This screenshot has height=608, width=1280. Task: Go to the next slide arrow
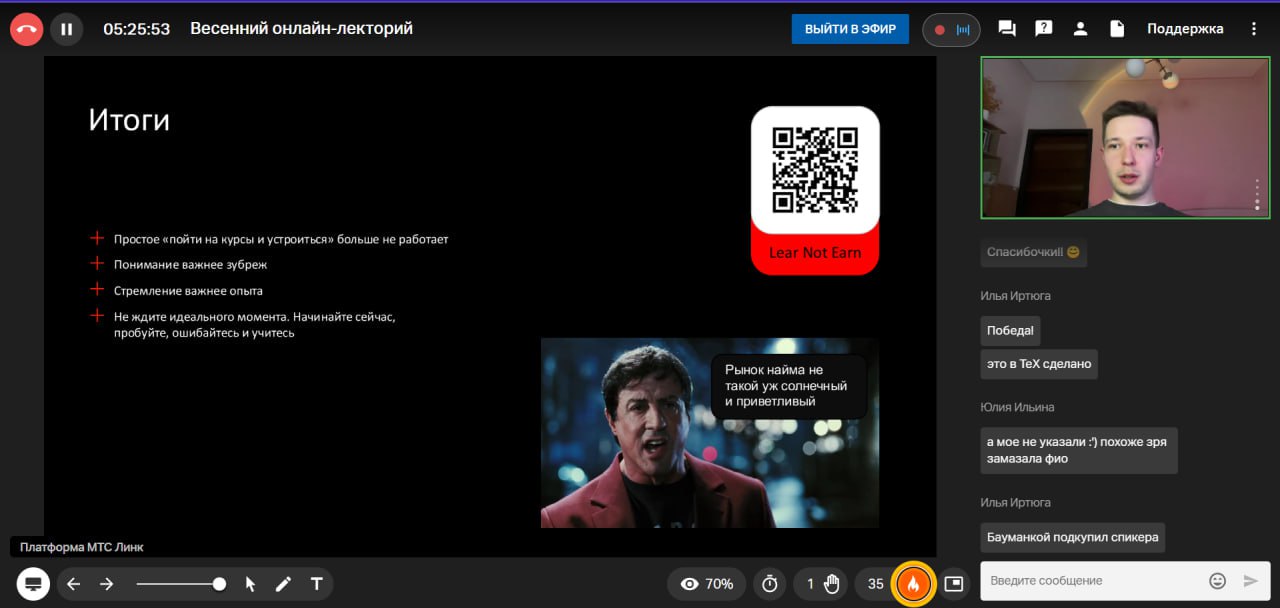[107, 584]
